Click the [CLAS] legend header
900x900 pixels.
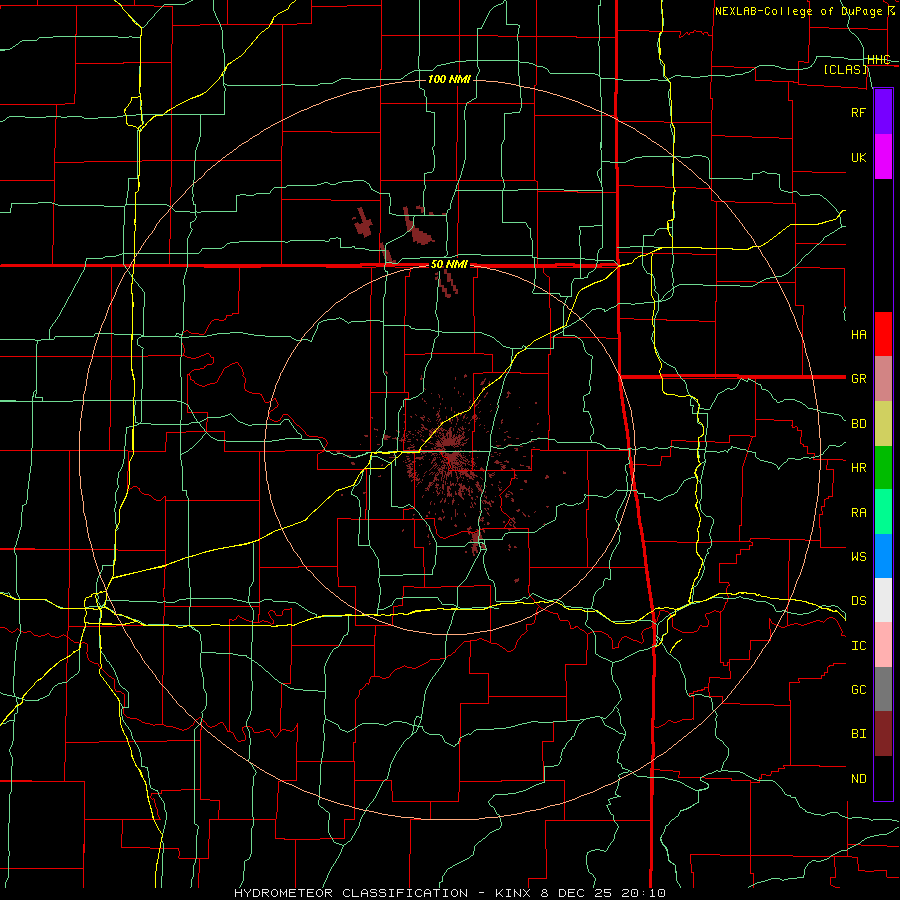(845, 70)
